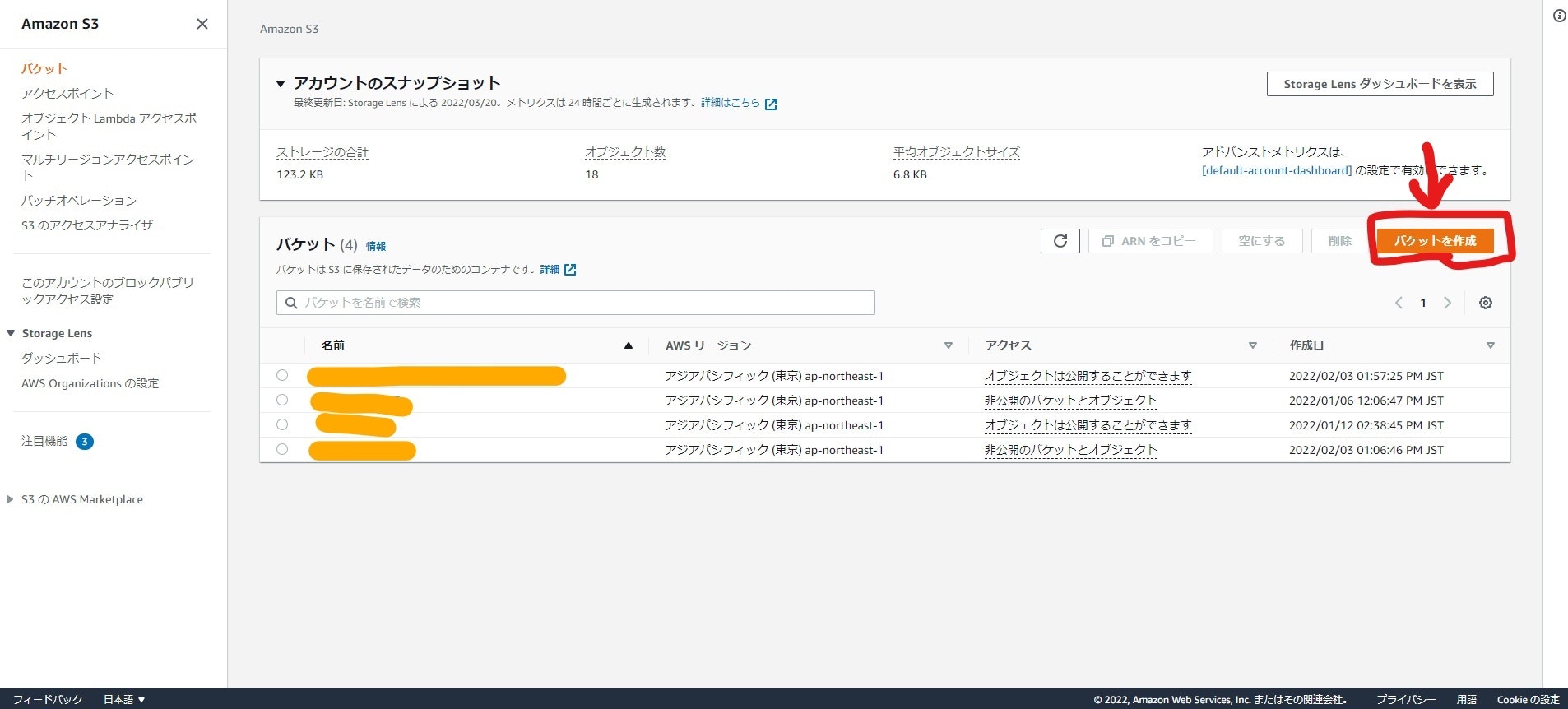1568x709 pixels.
Task: Select the bucket created 2022/02/03 01:06:46 PM
Action: coord(282,449)
